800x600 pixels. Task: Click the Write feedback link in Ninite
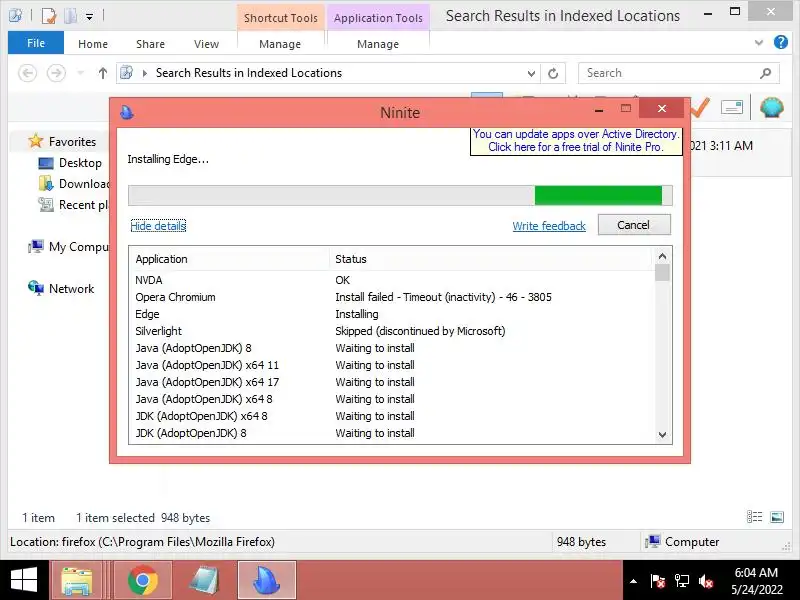click(x=549, y=226)
